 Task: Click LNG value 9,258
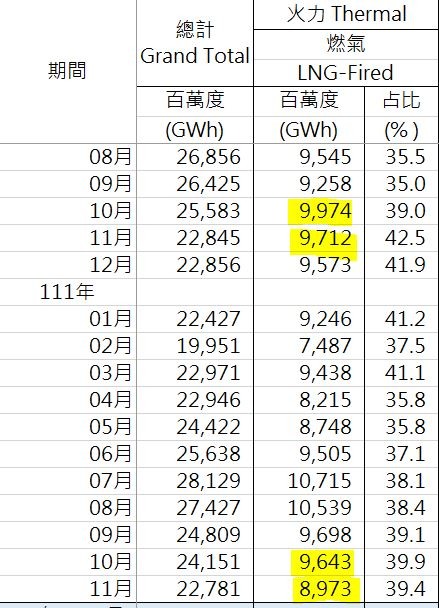click(325, 184)
